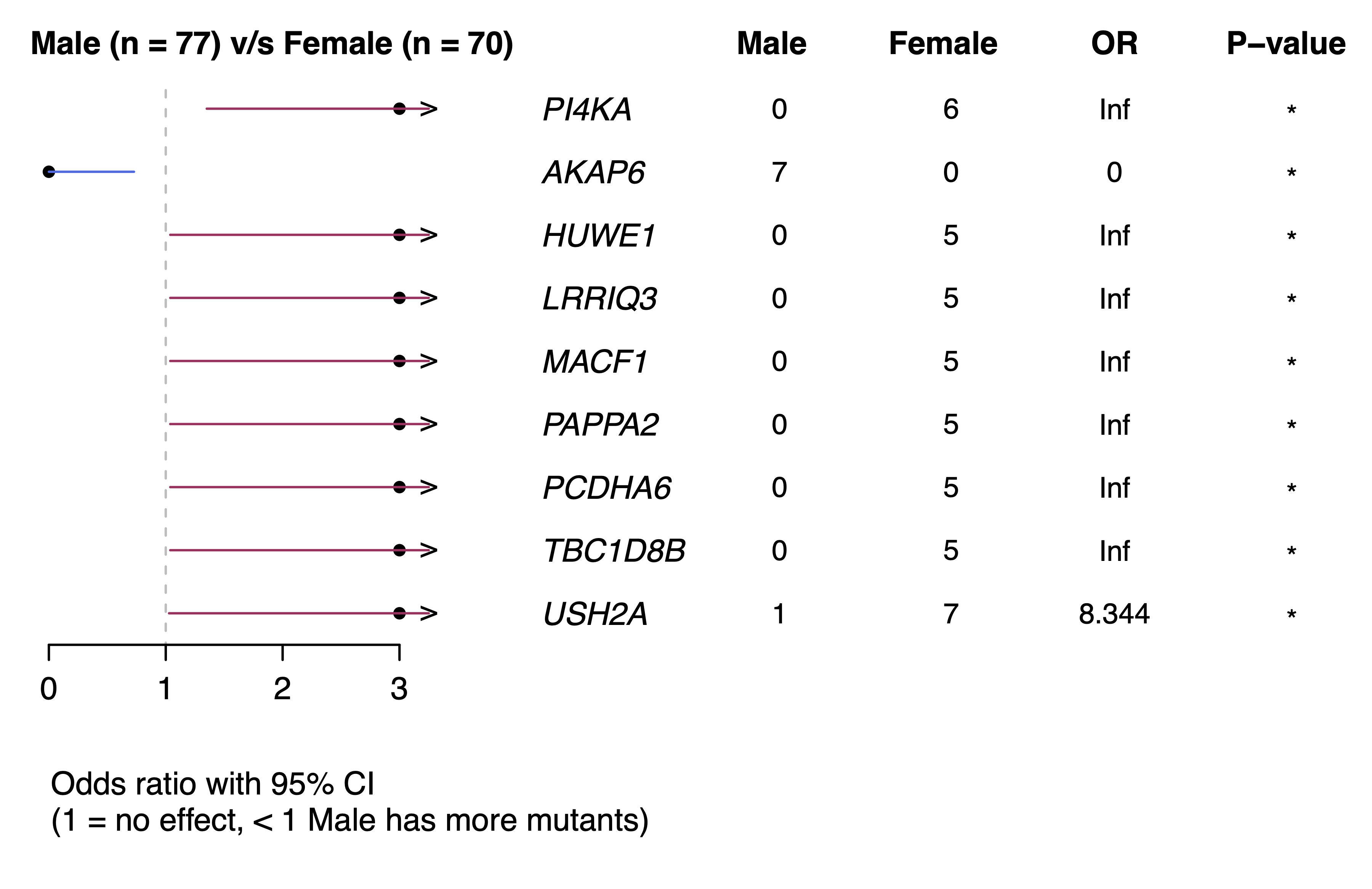Click the x-axis tick label 2
This screenshot has width=1372, height=889.
282,688
